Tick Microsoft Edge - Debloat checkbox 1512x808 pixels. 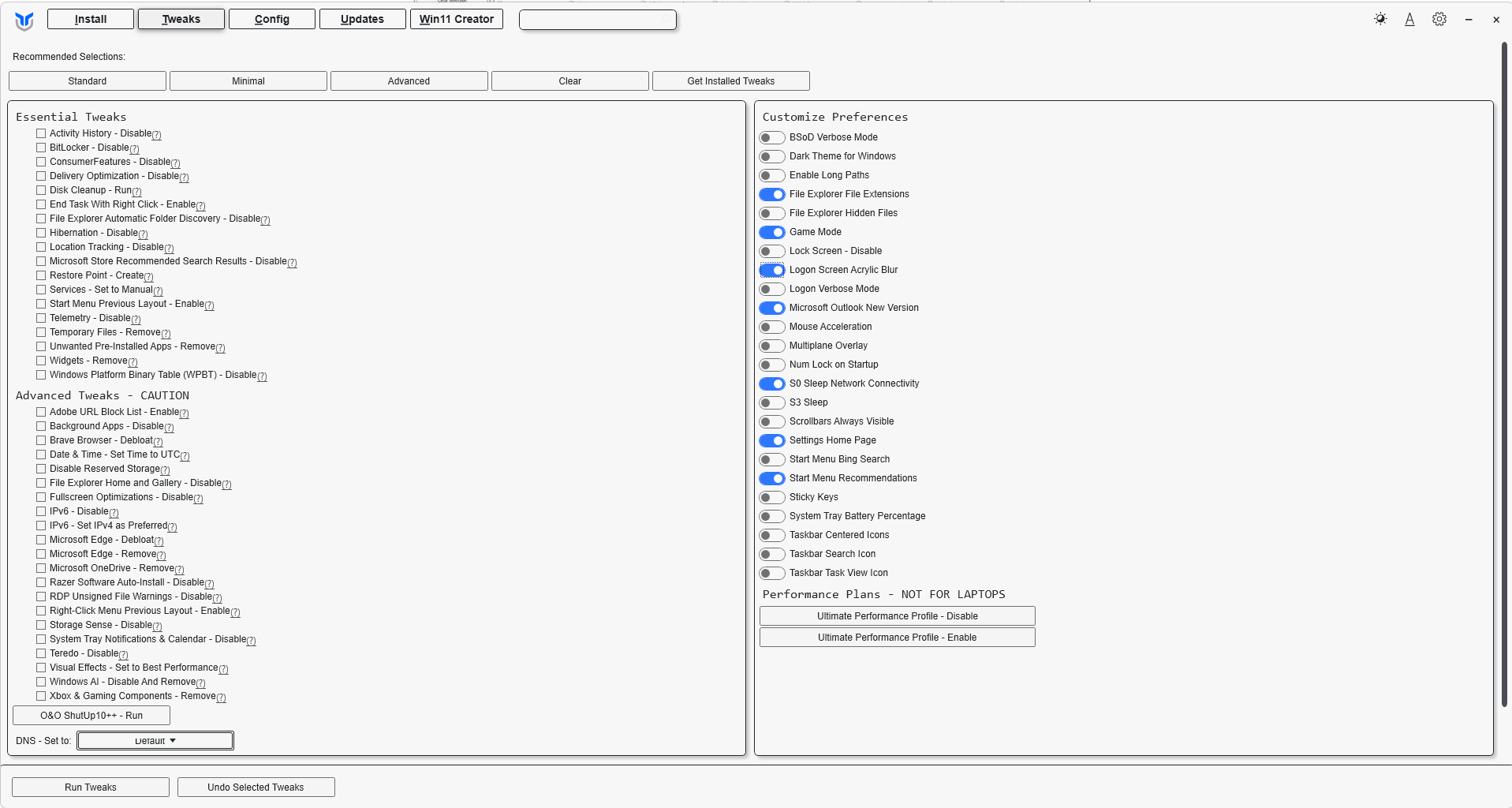pyautogui.click(x=41, y=540)
